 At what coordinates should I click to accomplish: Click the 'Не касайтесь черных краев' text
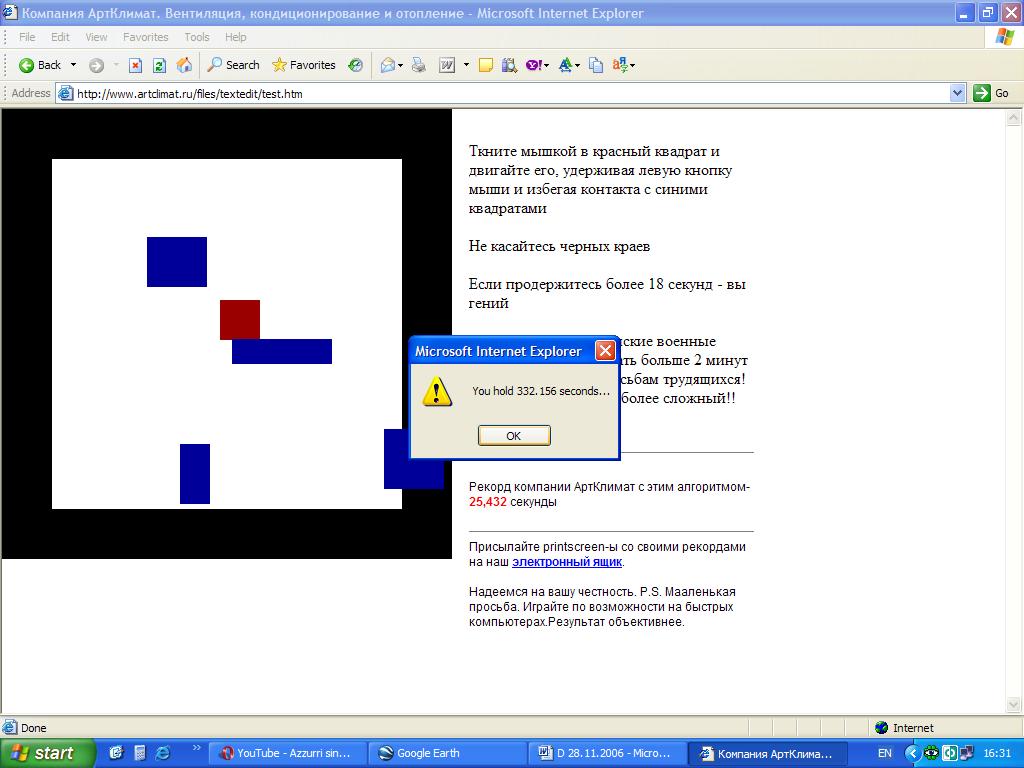[x=559, y=246]
